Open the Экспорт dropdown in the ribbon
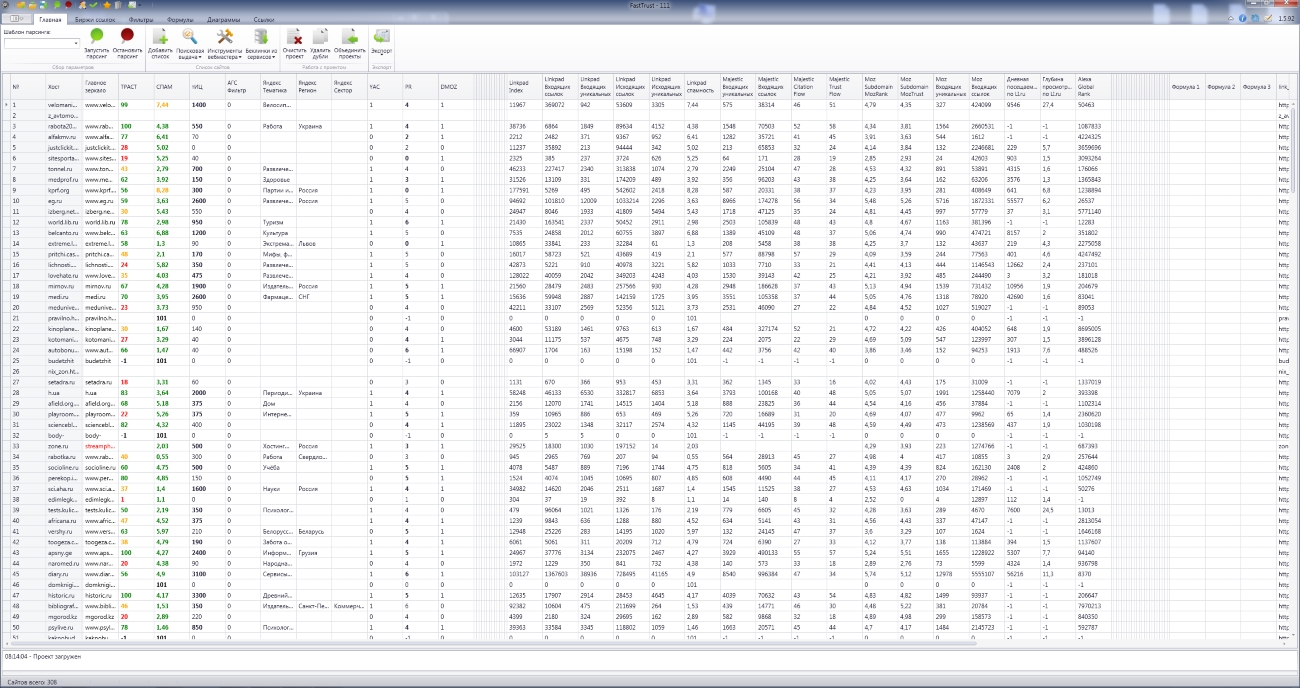 pos(381,43)
